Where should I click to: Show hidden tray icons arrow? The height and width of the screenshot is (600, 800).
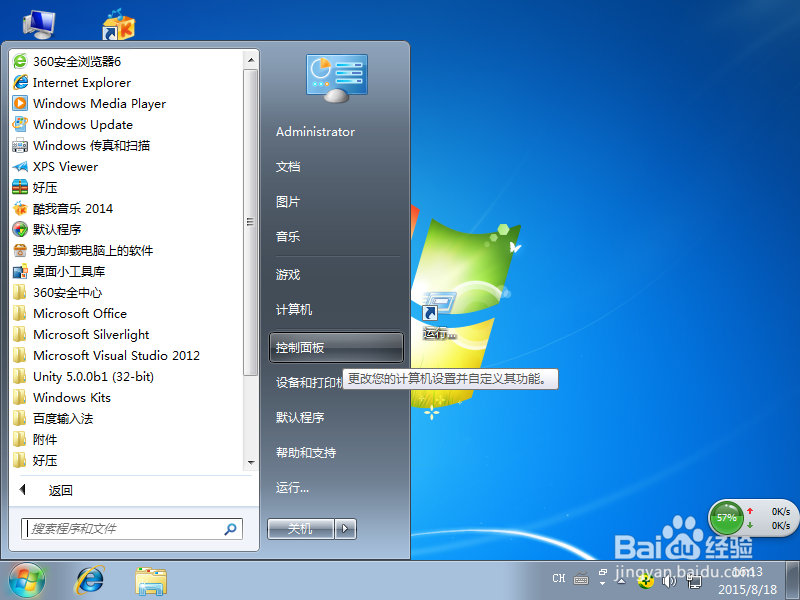621,581
